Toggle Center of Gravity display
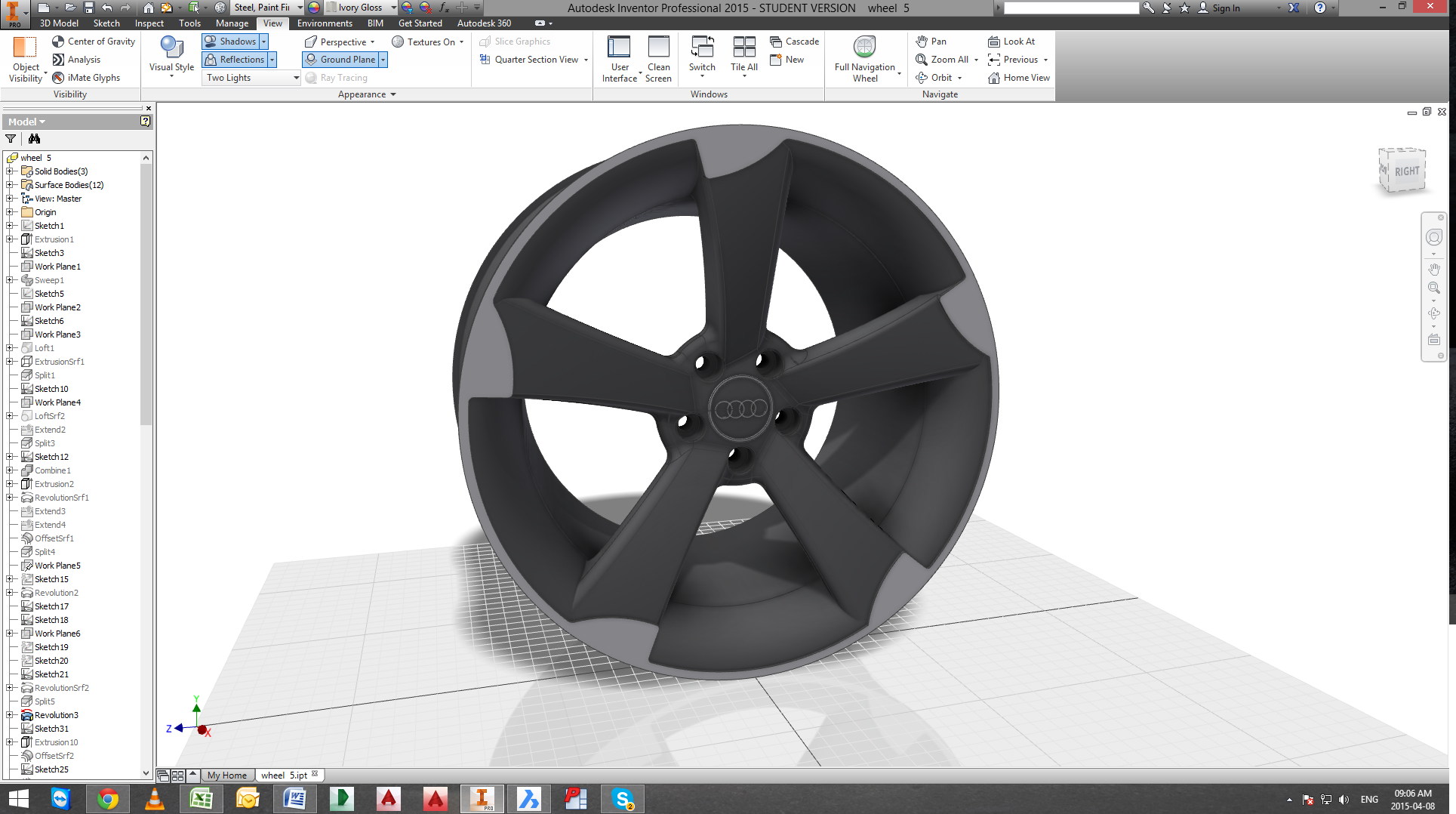This screenshot has width=1456, height=814. click(x=94, y=42)
